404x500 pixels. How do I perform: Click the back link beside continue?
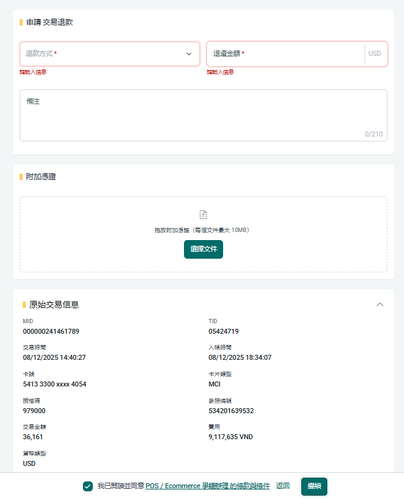[x=283, y=486]
